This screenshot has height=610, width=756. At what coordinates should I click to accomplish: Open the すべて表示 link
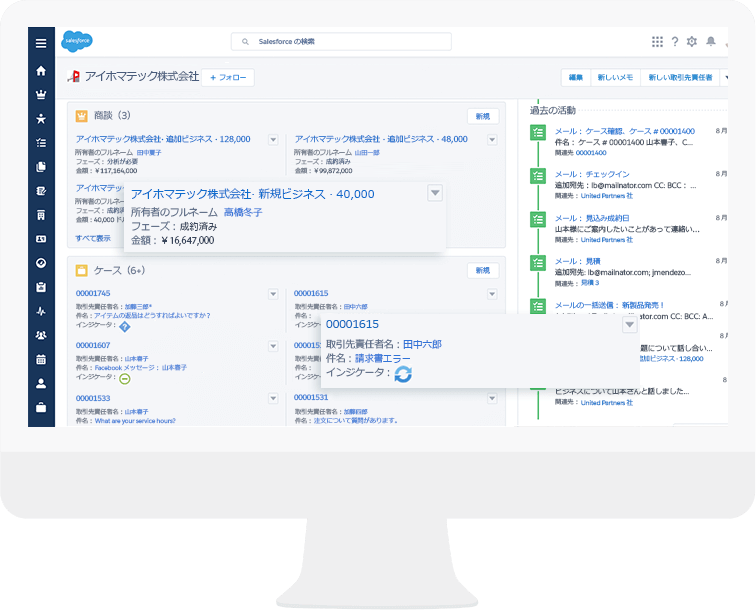93,238
